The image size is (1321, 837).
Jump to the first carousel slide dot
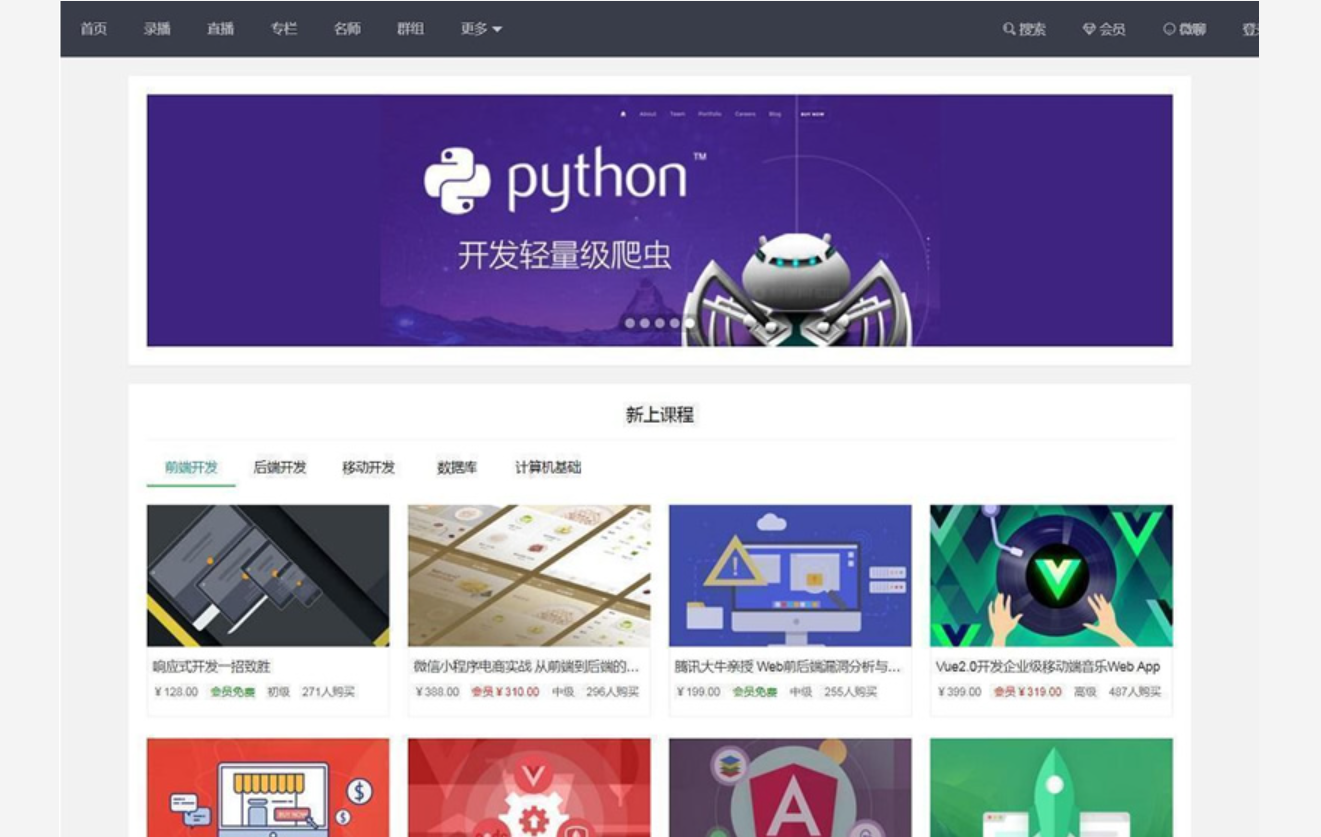(x=630, y=323)
